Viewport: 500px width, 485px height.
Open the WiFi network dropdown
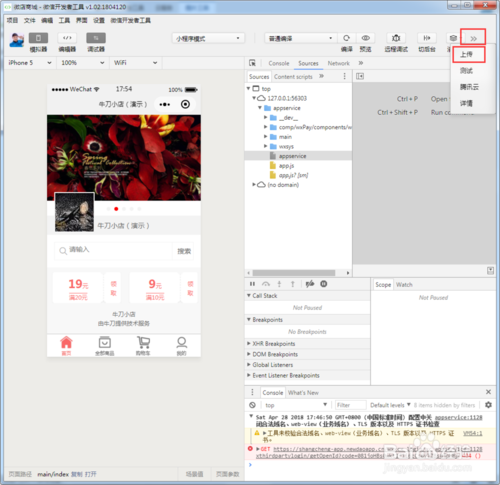[x=135, y=63]
